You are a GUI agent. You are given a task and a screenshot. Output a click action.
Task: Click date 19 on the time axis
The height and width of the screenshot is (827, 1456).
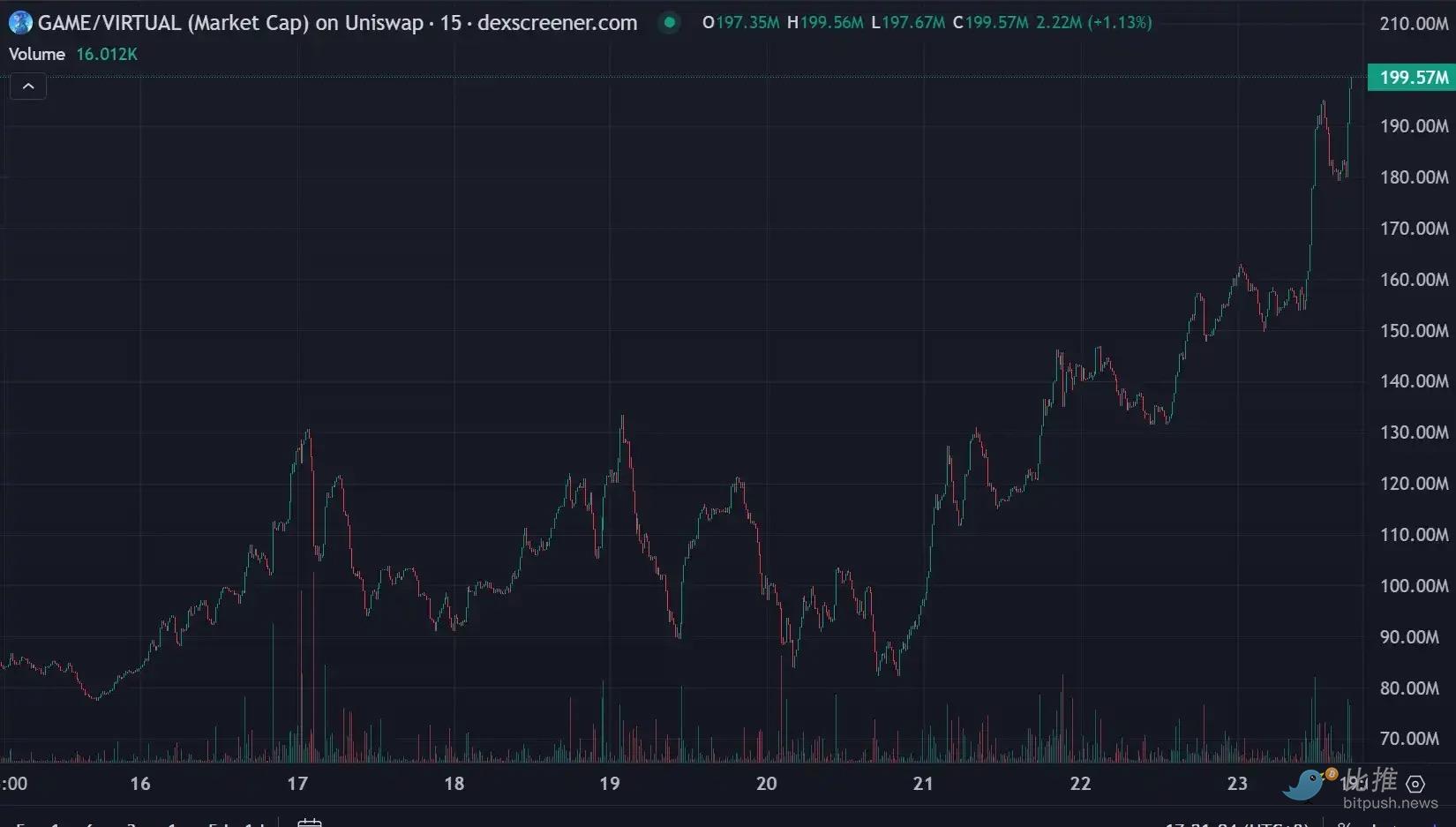point(610,784)
